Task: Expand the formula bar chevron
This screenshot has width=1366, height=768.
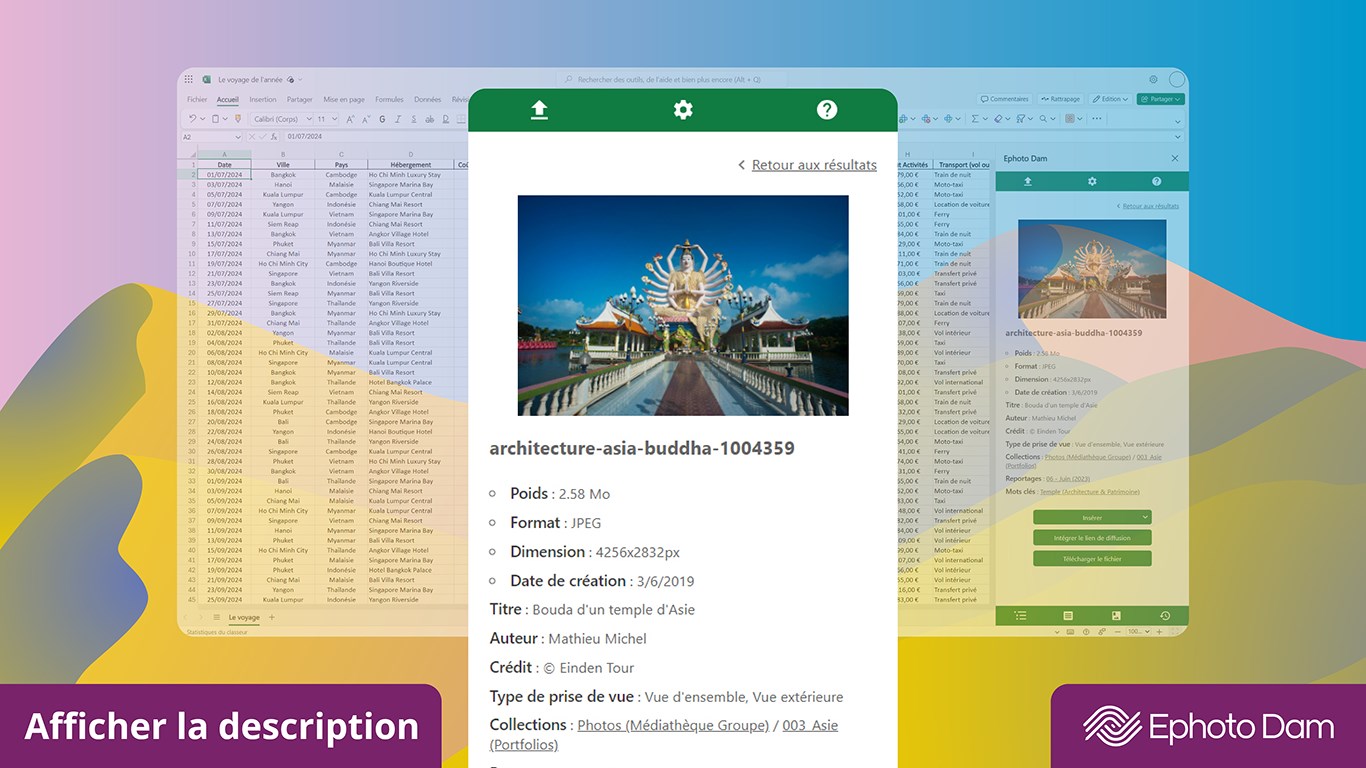Action: (x=1177, y=137)
